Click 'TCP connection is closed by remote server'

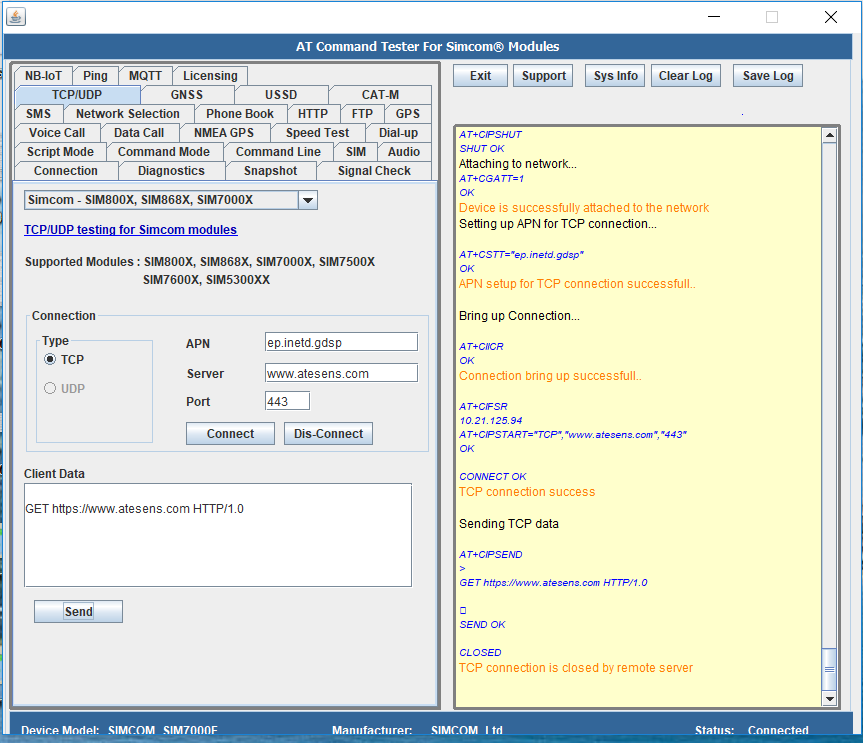tap(576, 668)
